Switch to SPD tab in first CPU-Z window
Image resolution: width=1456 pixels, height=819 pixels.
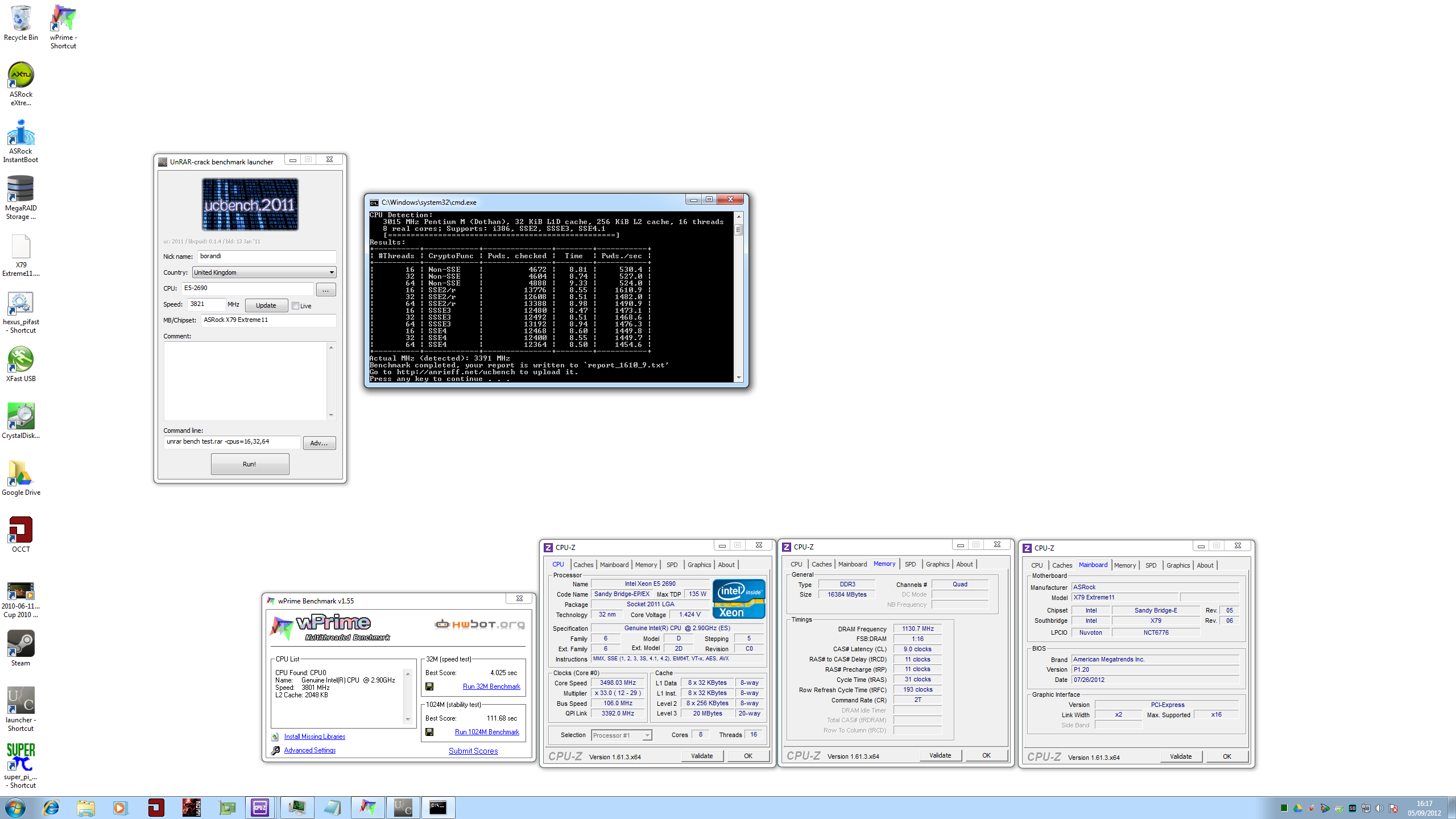pos(672,565)
